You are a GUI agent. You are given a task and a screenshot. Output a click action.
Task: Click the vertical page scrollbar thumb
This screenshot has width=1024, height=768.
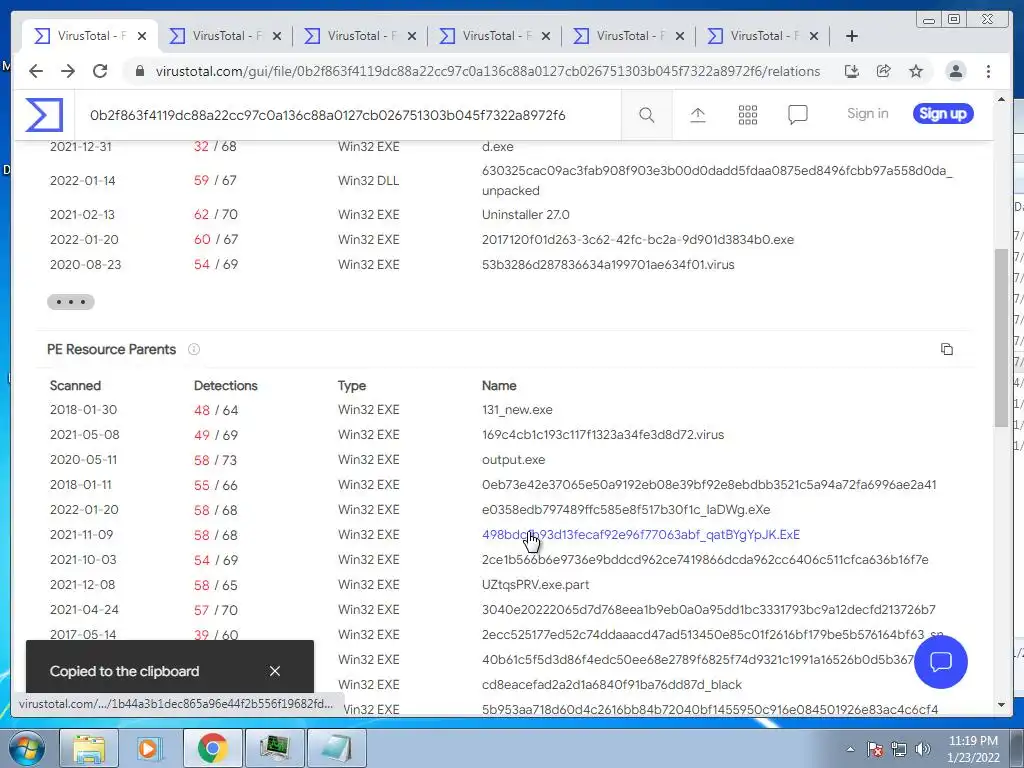pyautogui.click(x=1001, y=338)
